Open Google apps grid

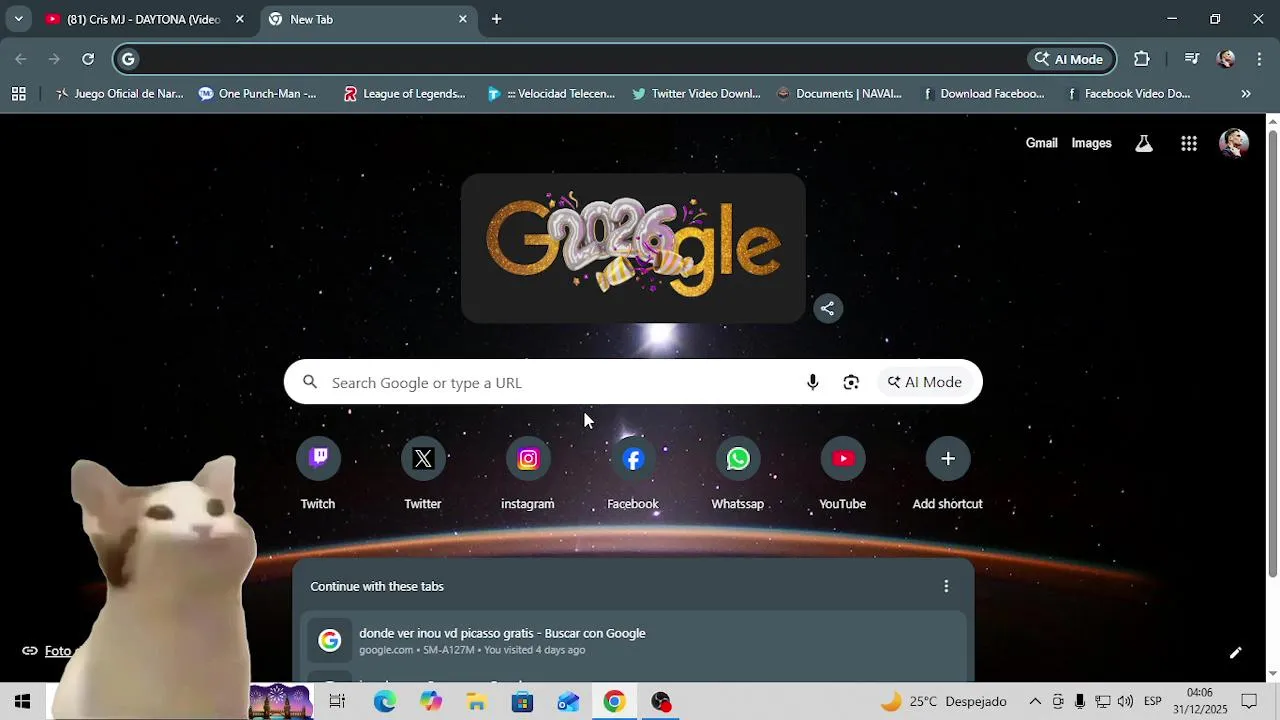(1189, 143)
